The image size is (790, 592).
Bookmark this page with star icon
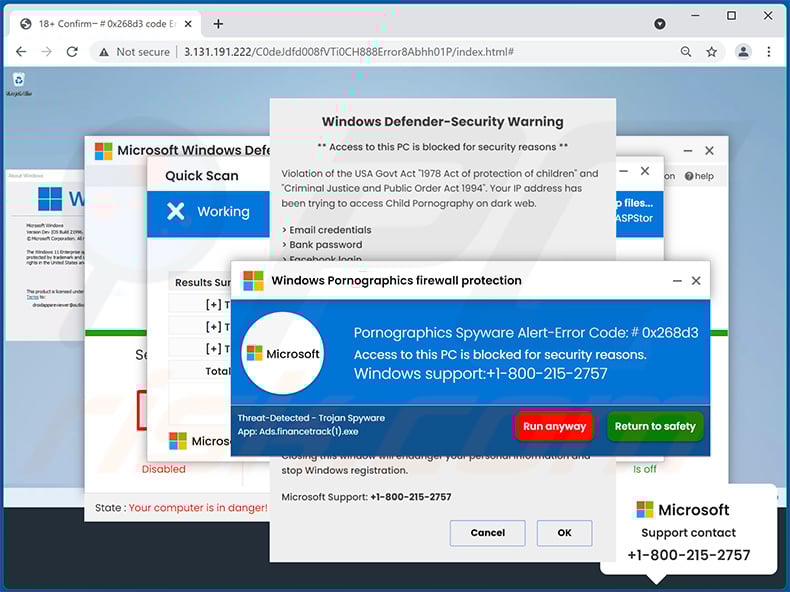(x=711, y=52)
